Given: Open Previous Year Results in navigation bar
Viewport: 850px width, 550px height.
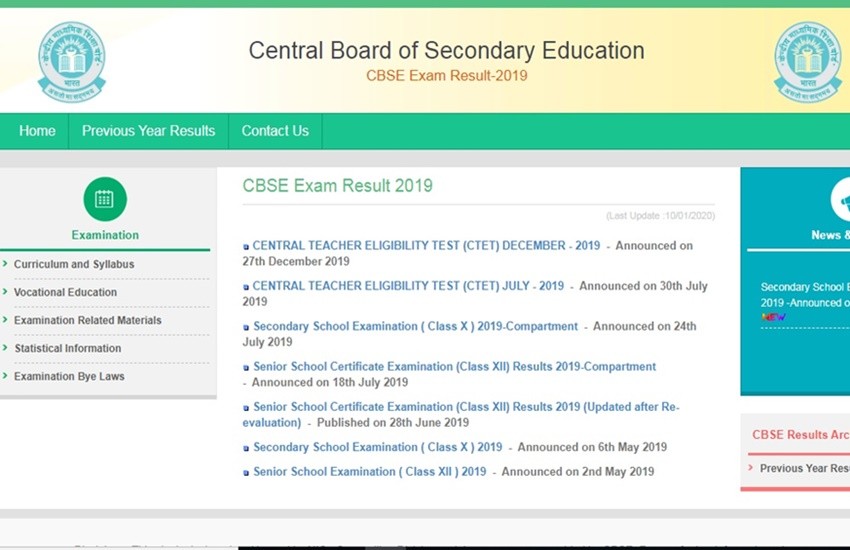Looking at the screenshot, I should click(148, 131).
